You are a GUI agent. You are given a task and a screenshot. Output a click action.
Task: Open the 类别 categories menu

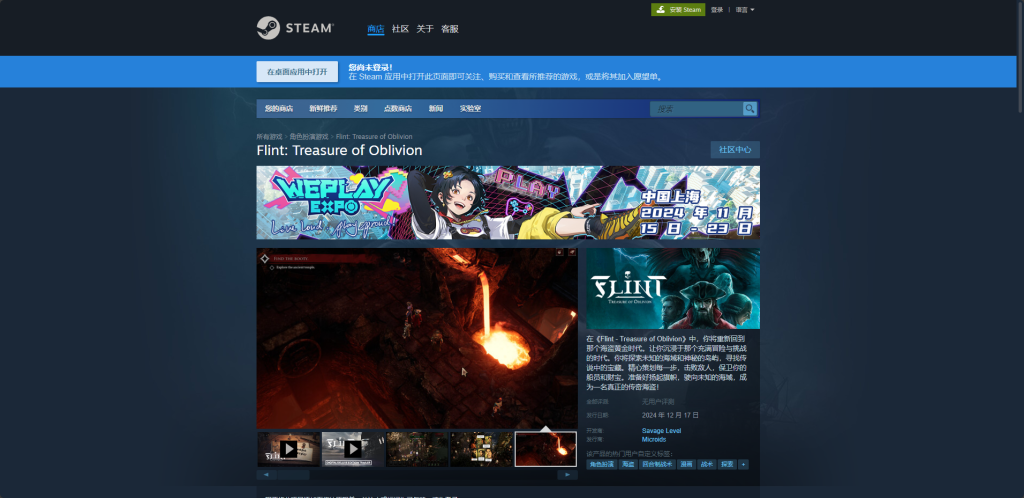tap(360, 108)
